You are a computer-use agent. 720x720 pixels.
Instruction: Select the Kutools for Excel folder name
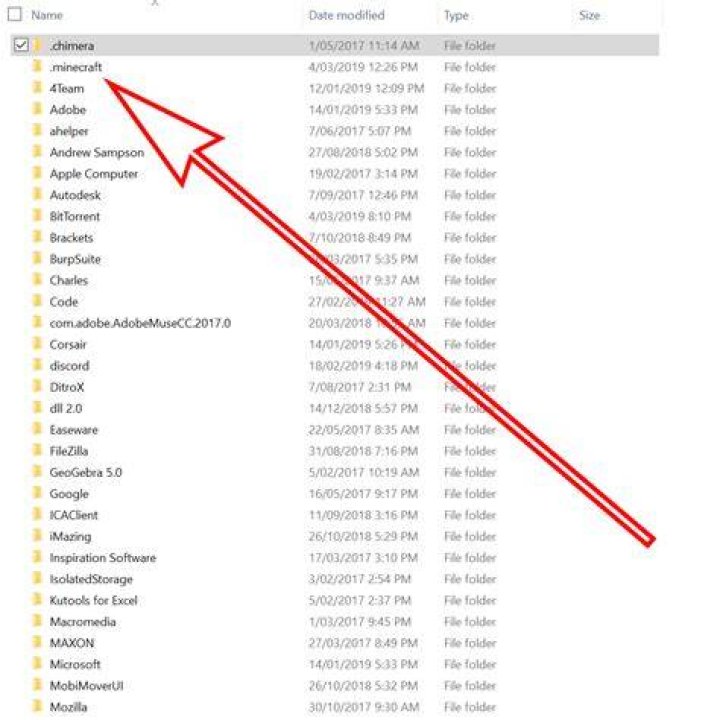coord(93,601)
